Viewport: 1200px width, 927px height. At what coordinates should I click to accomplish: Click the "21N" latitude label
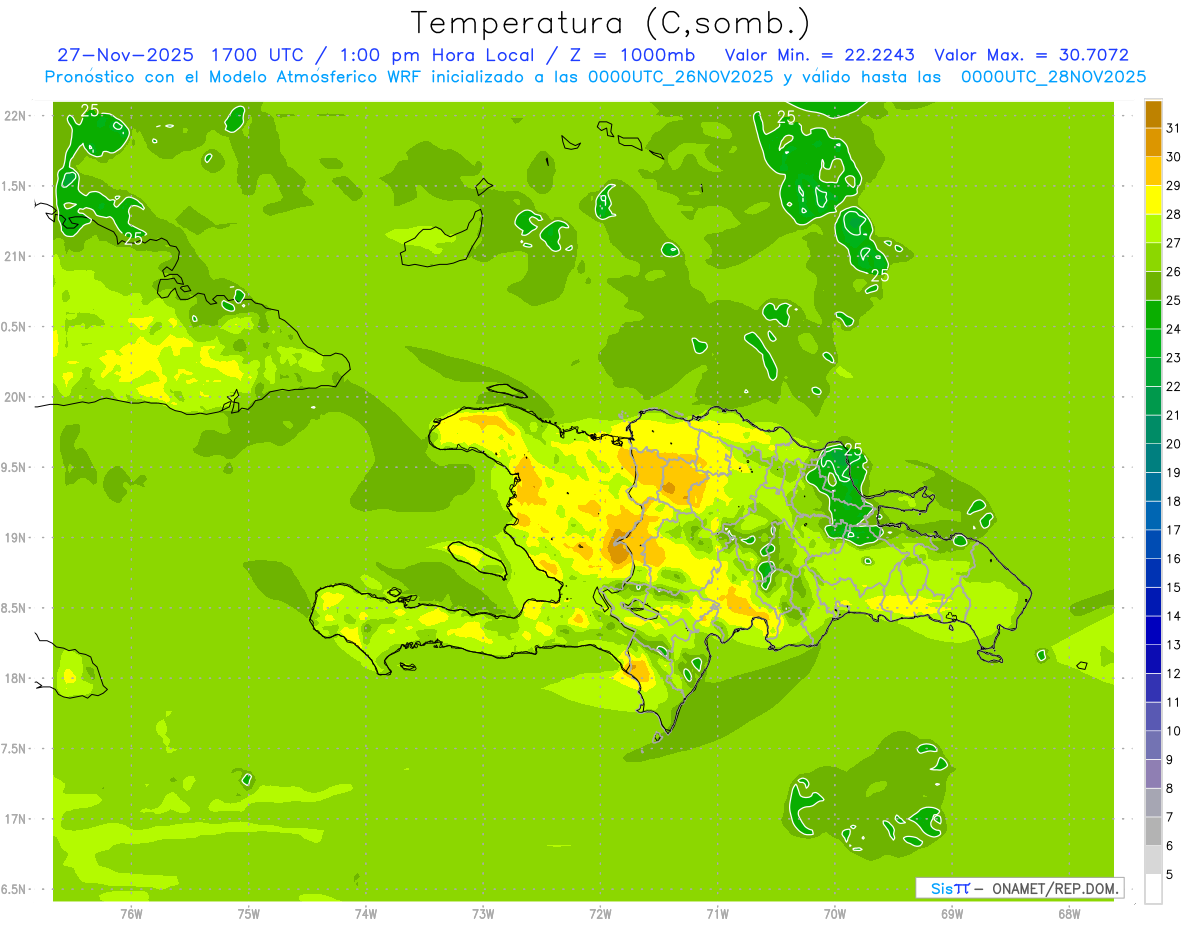(x=14, y=256)
